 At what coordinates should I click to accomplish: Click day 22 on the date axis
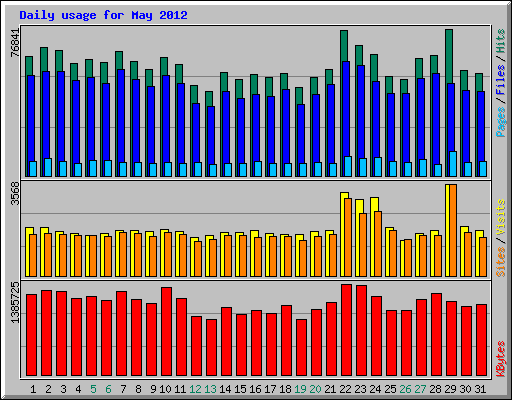click(x=345, y=389)
